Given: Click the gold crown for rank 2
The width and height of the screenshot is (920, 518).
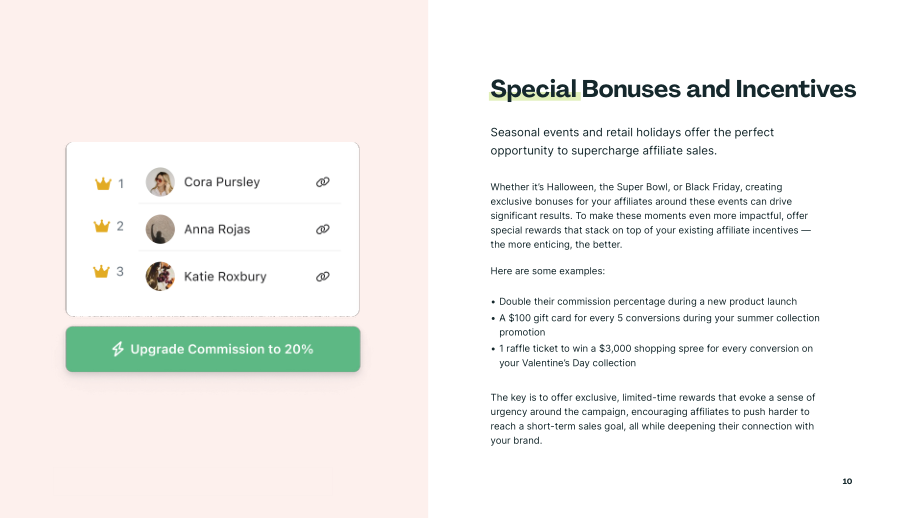Looking at the screenshot, I should pyautogui.click(x=102, y=226).
